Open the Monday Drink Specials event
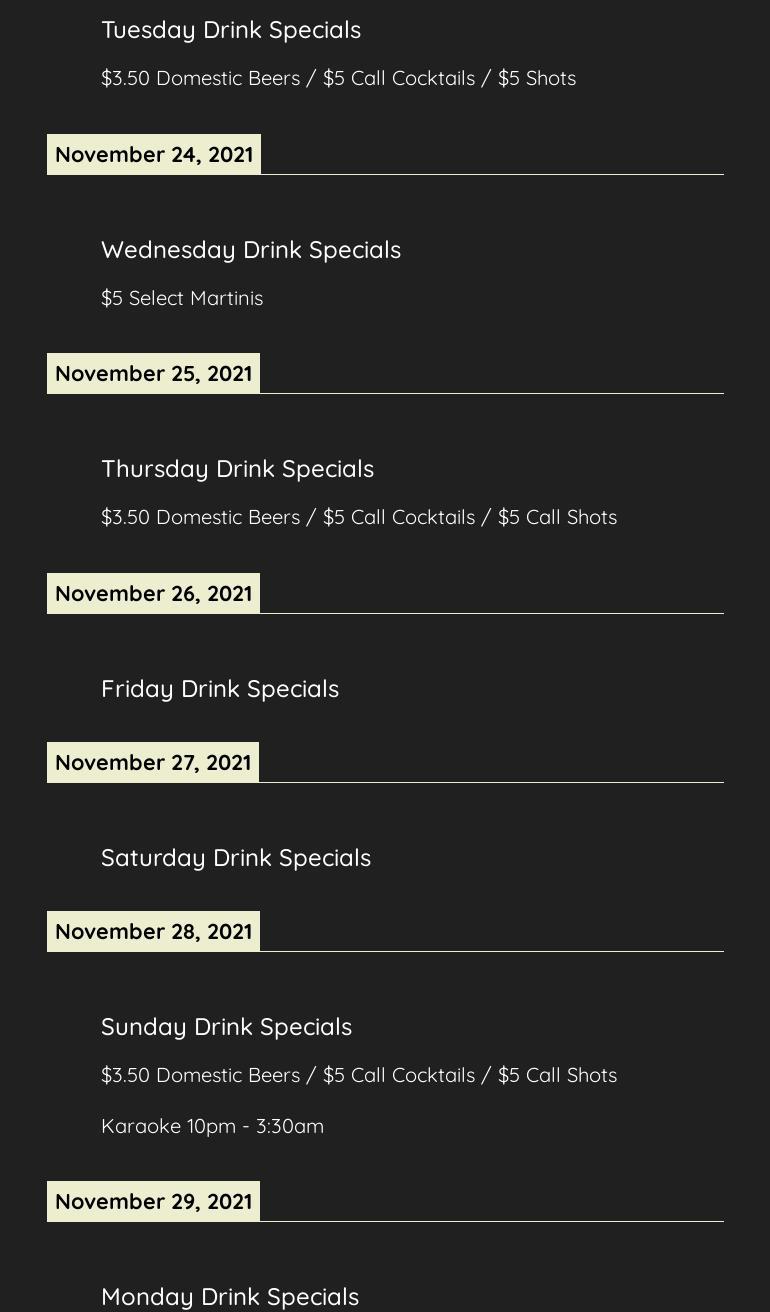The height and width of the screenshot is (1312, 770). 230,1296
